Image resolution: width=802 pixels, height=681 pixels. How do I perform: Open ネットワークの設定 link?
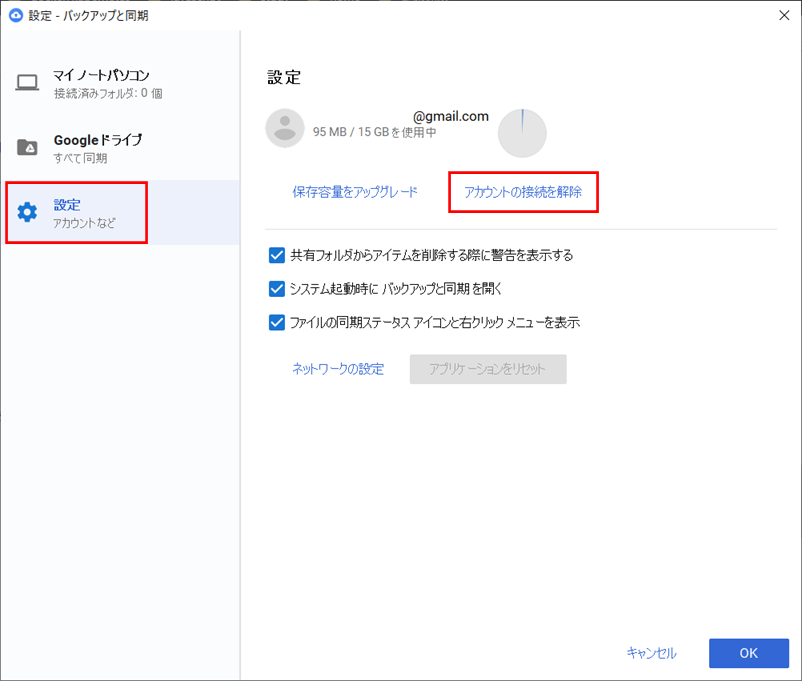(x=338, y=369)
